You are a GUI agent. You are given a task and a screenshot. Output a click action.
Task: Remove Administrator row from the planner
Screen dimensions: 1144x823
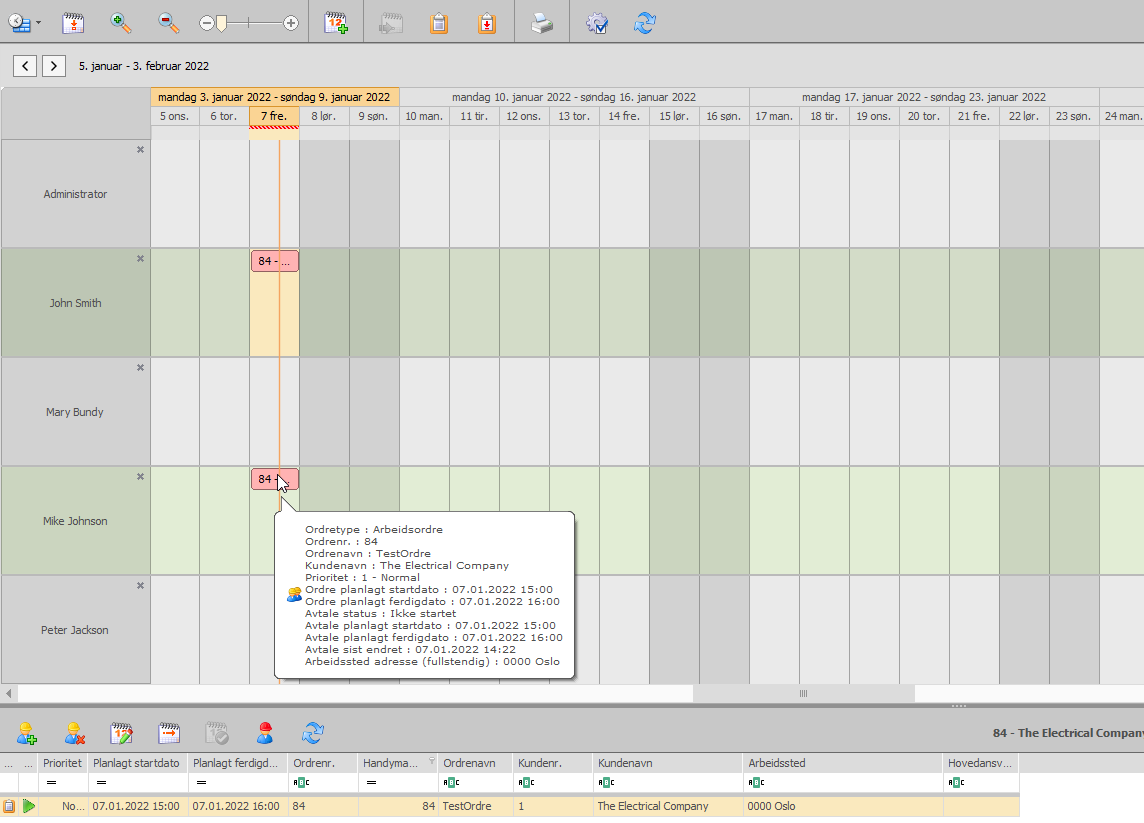point(140,150)
